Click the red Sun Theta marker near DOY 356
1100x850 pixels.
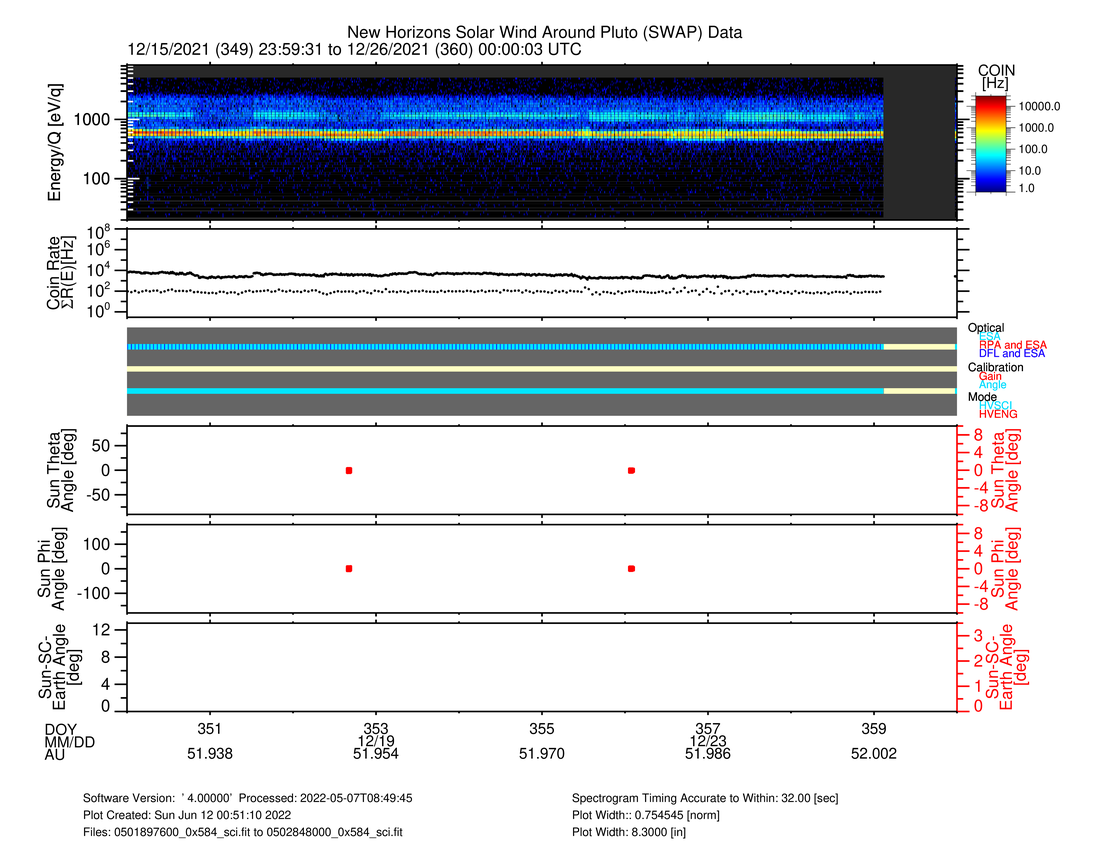coord(631,470)
